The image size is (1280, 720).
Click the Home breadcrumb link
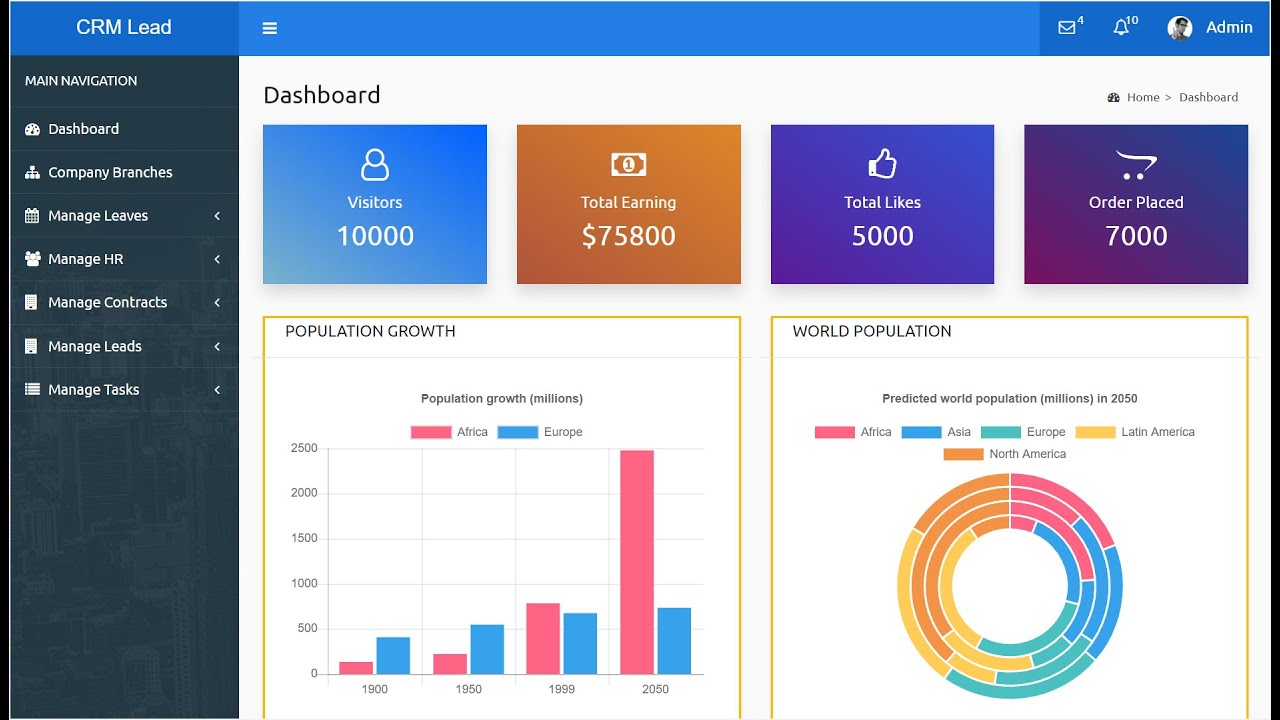click(x=1142, y=97)
